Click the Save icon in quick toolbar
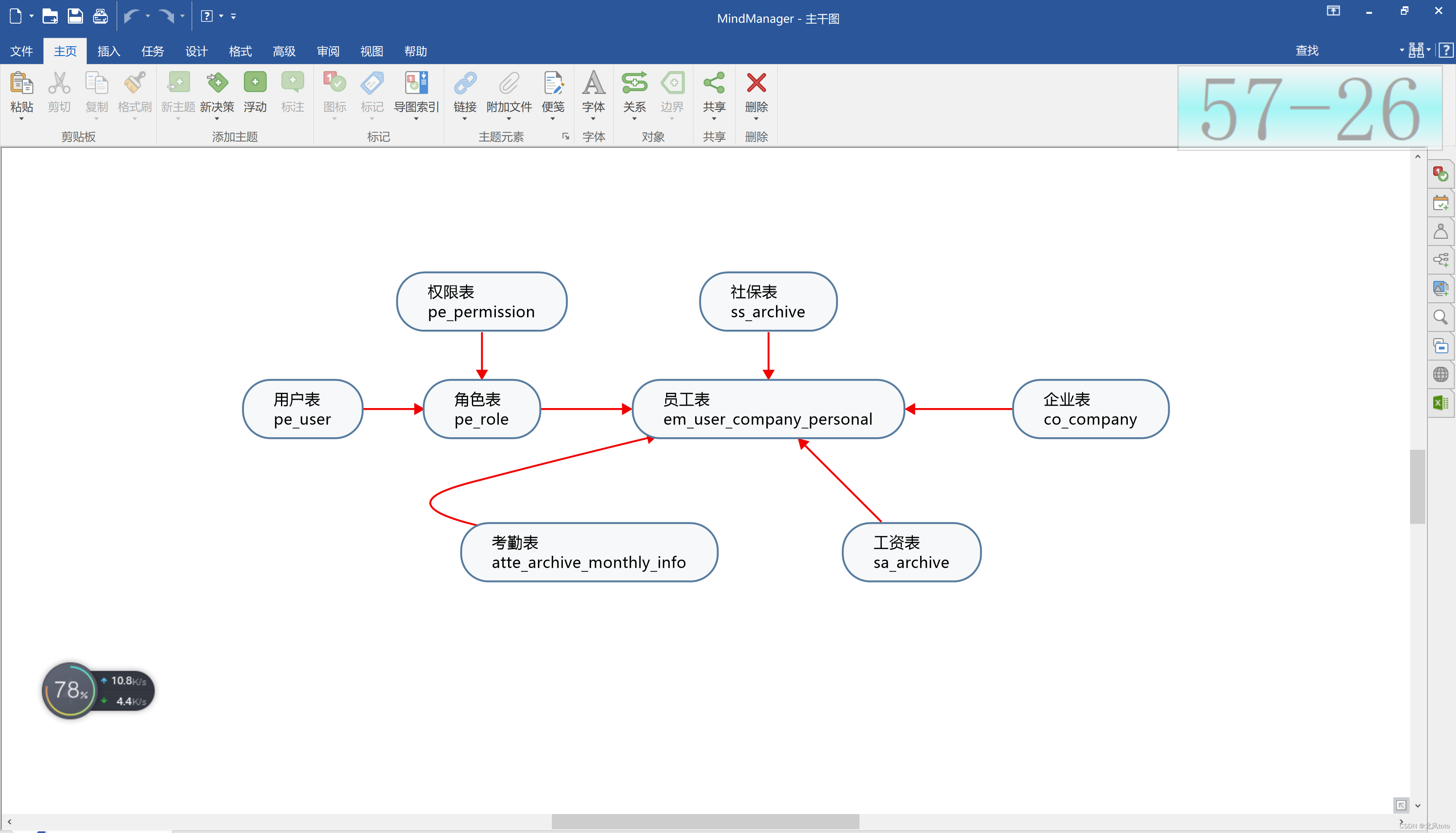Viewport: 1456px width, 833px height. coord(75,16)
